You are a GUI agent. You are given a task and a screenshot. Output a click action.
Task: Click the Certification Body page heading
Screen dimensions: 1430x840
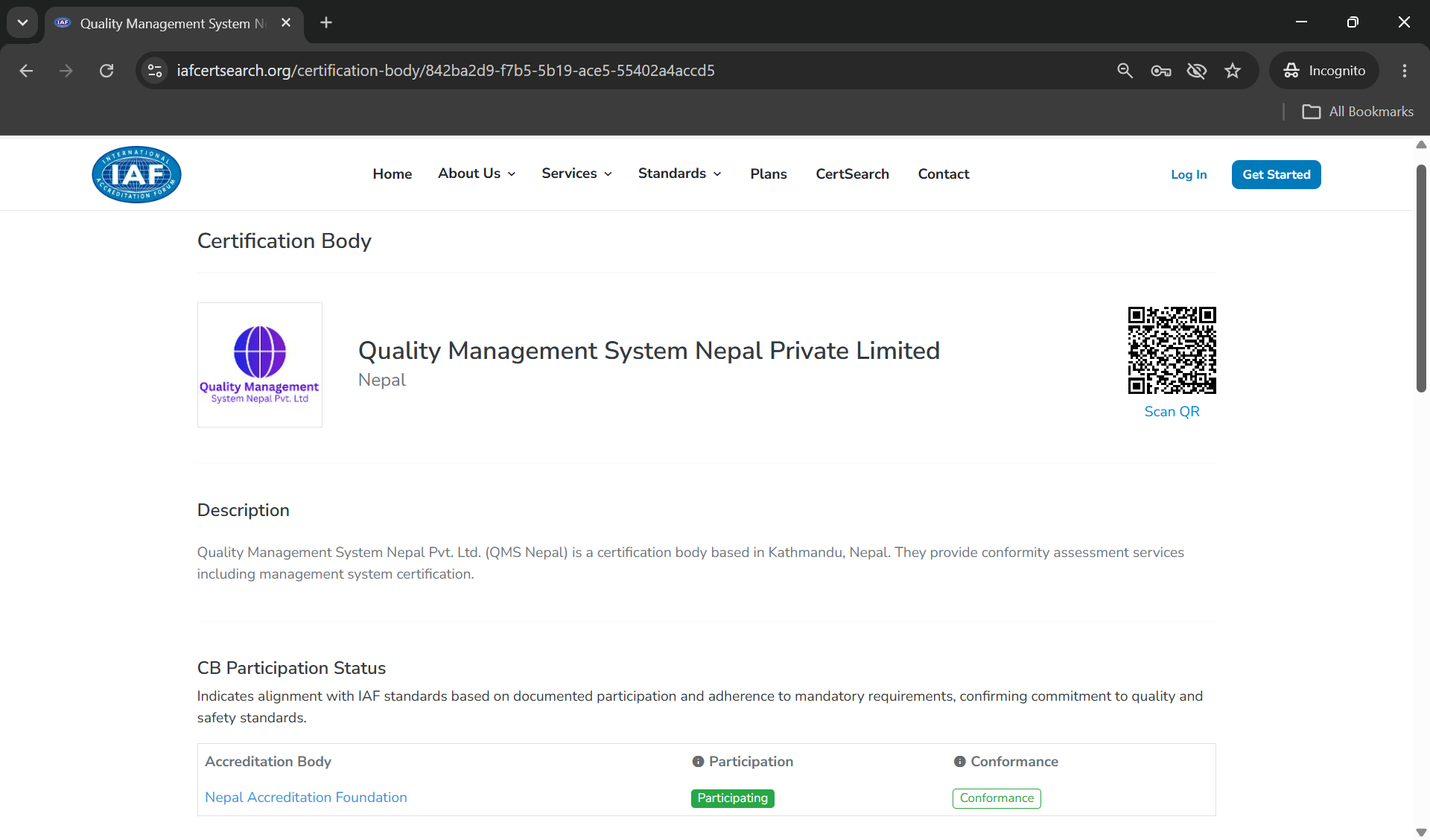pyautogui.click(x=284, y=241)
